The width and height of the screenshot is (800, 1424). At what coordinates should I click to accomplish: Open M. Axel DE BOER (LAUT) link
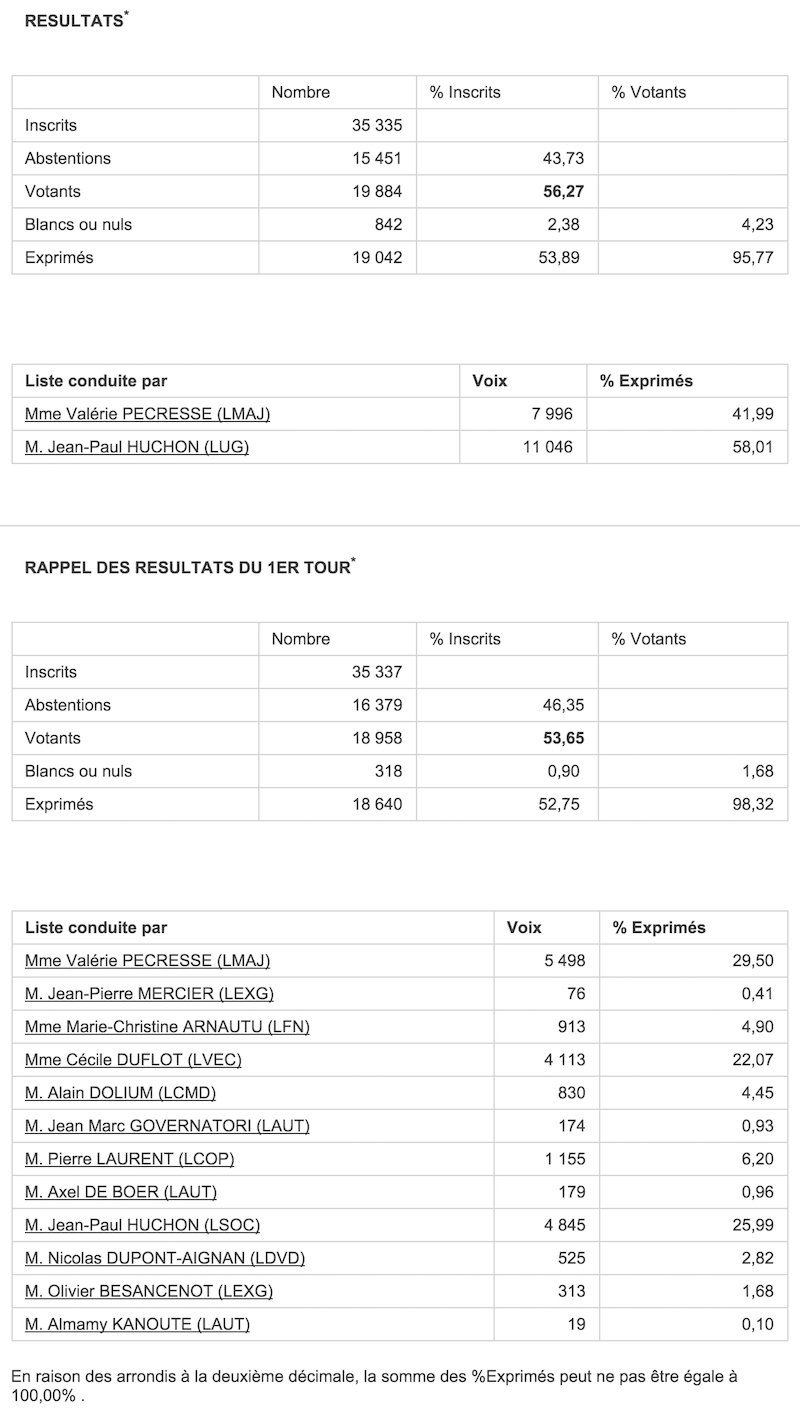pos(121,1192)
